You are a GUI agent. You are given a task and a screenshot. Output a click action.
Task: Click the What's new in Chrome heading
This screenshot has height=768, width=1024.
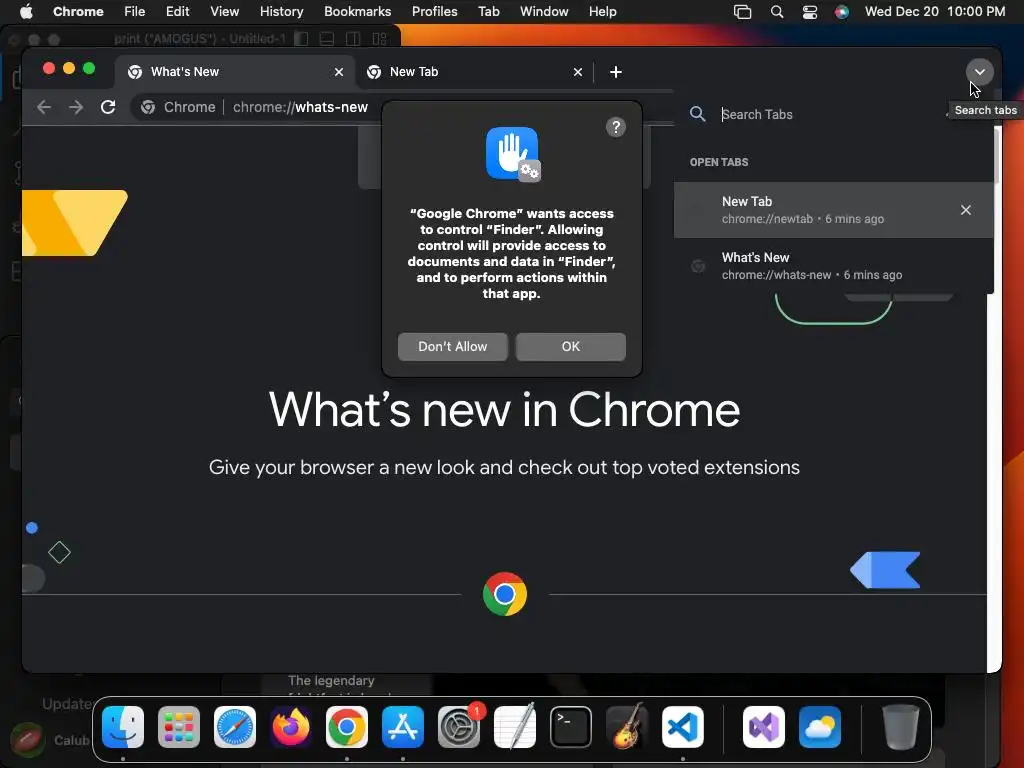point(504,410)
